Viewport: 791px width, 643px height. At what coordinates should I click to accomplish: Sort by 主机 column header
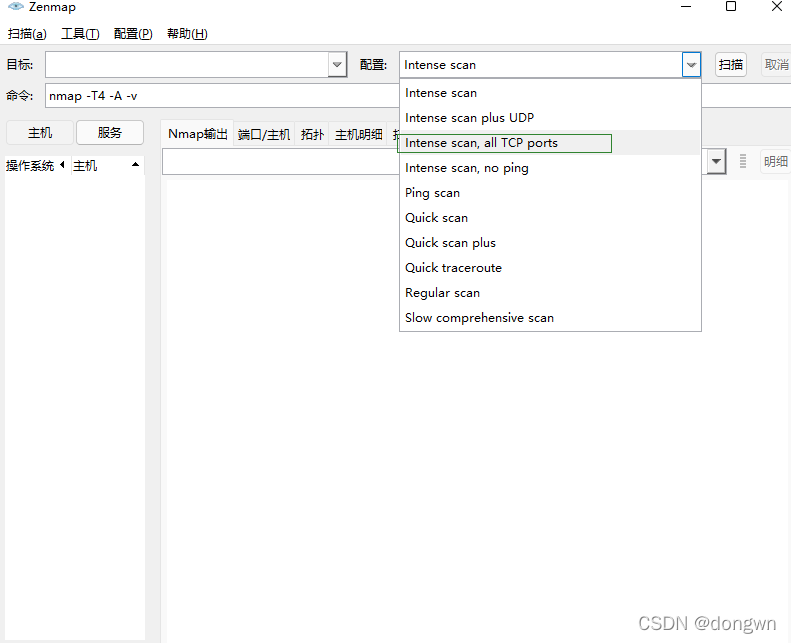coord(107,165)
